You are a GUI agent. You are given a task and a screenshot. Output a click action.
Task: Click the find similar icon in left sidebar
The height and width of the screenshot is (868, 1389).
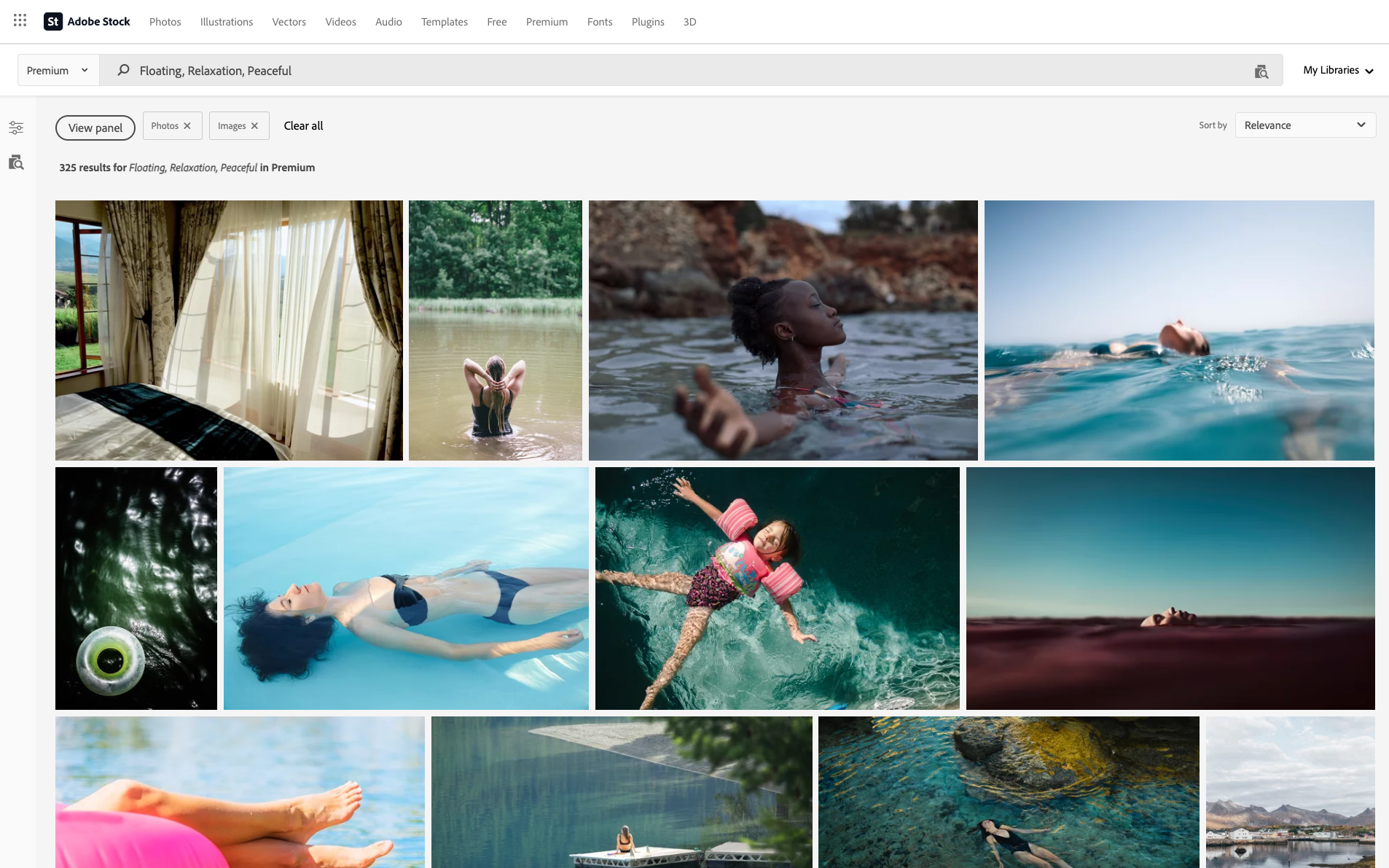(x=16, y=163)
